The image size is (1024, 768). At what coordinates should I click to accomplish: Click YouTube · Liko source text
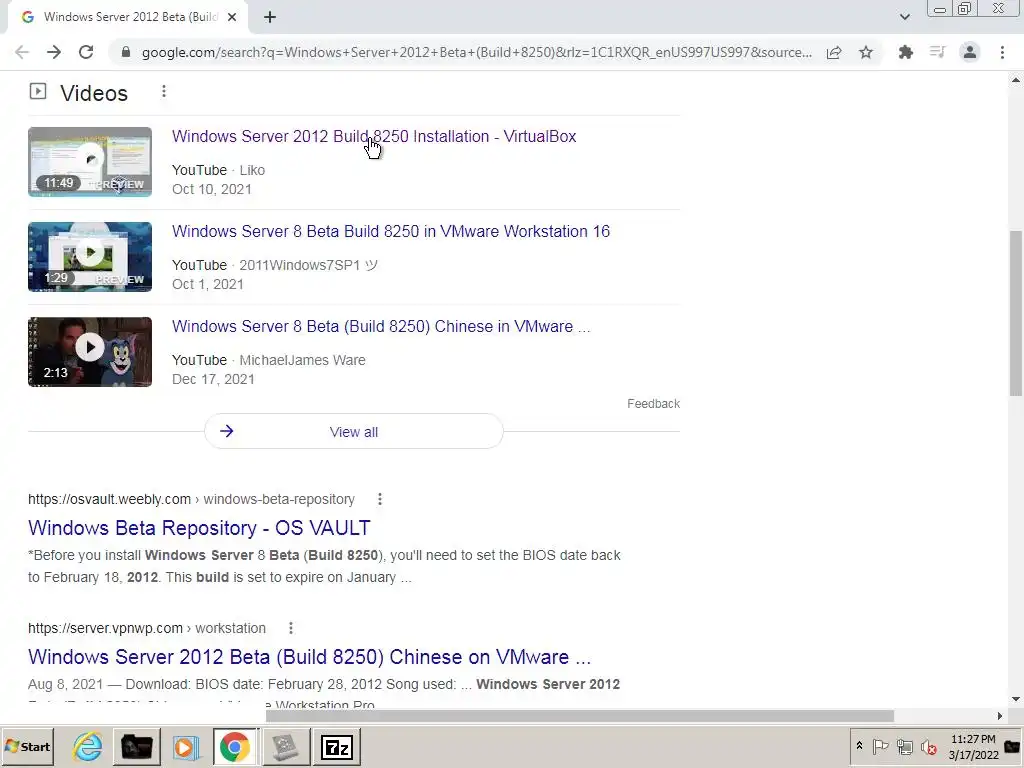[218, 170]
